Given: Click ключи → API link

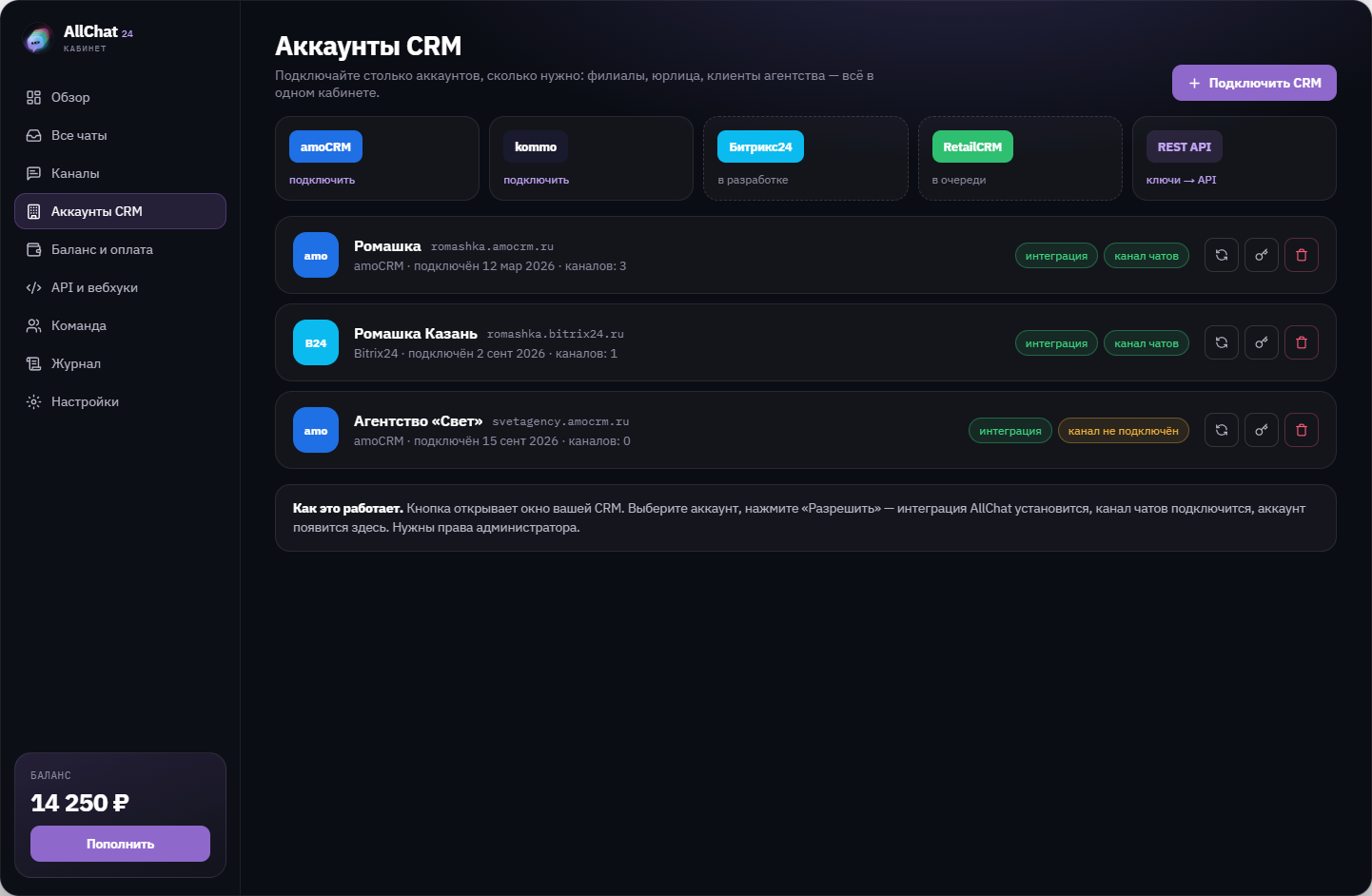Looking at the screenshot, I should coord(1181,180).
